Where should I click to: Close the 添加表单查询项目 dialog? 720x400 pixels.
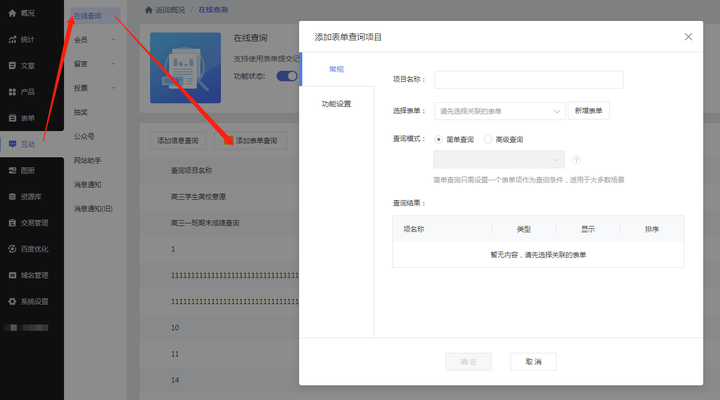(688, 37)
